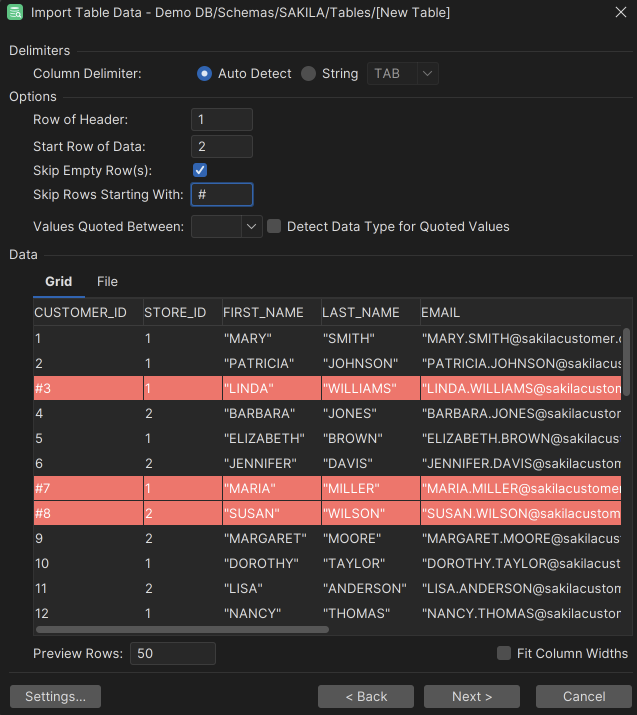Go back with the < Back button
The image size is (637, 715).
coord(366,696)
